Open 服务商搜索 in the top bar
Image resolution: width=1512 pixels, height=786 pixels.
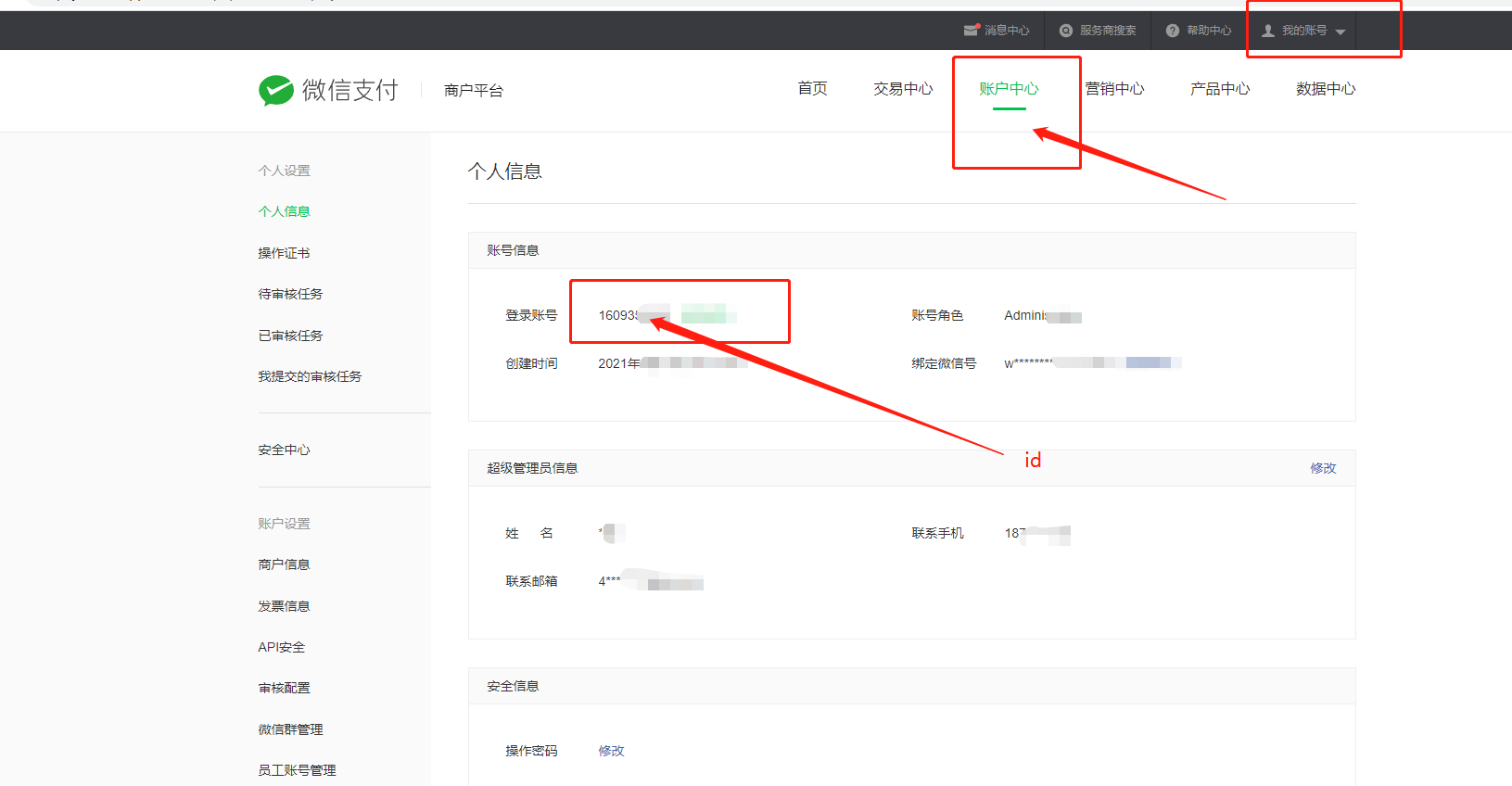pyautogui.click(x=1108, y=31)
